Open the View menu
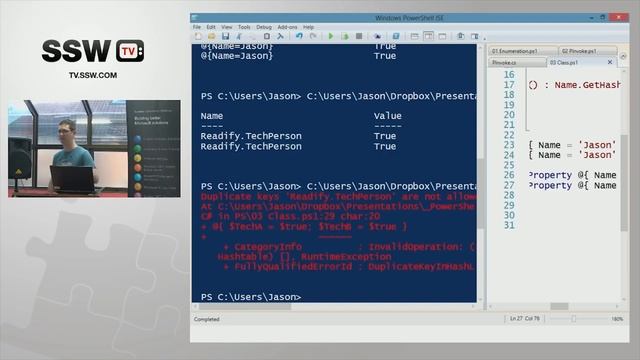The height and width of the screenshot is (360, 640). click(227, 27)
